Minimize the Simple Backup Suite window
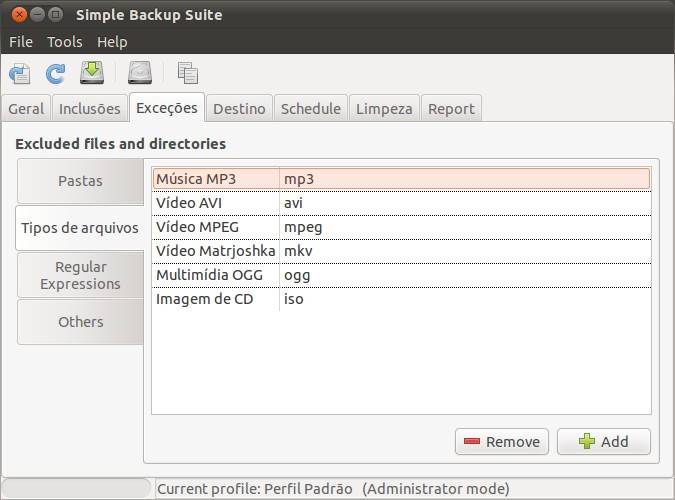The height and width of the screenshot is (500, 675). [37, 15]
